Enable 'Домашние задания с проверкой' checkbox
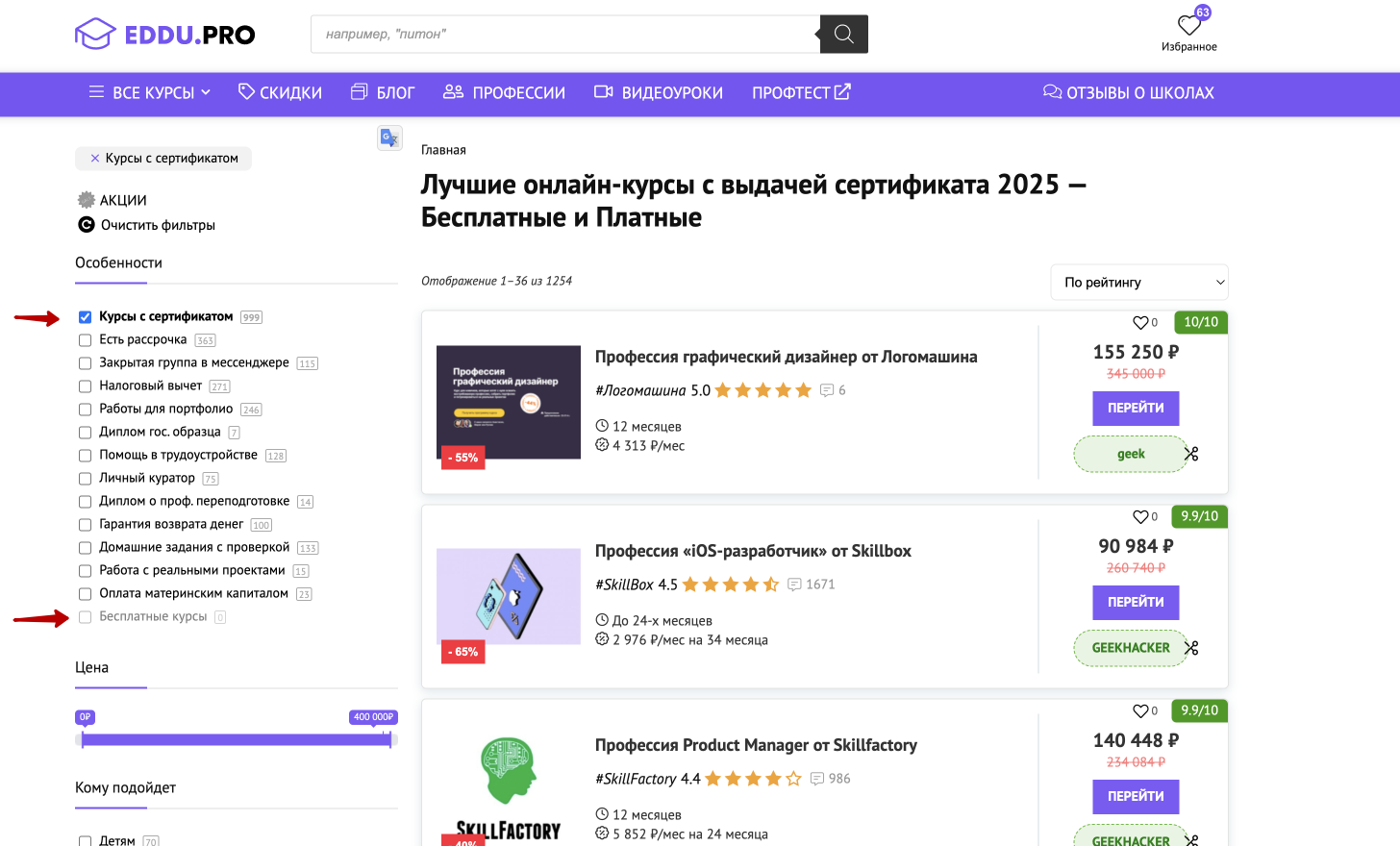The width and height of the screenshot is (1400, 846). click(85, 548)
